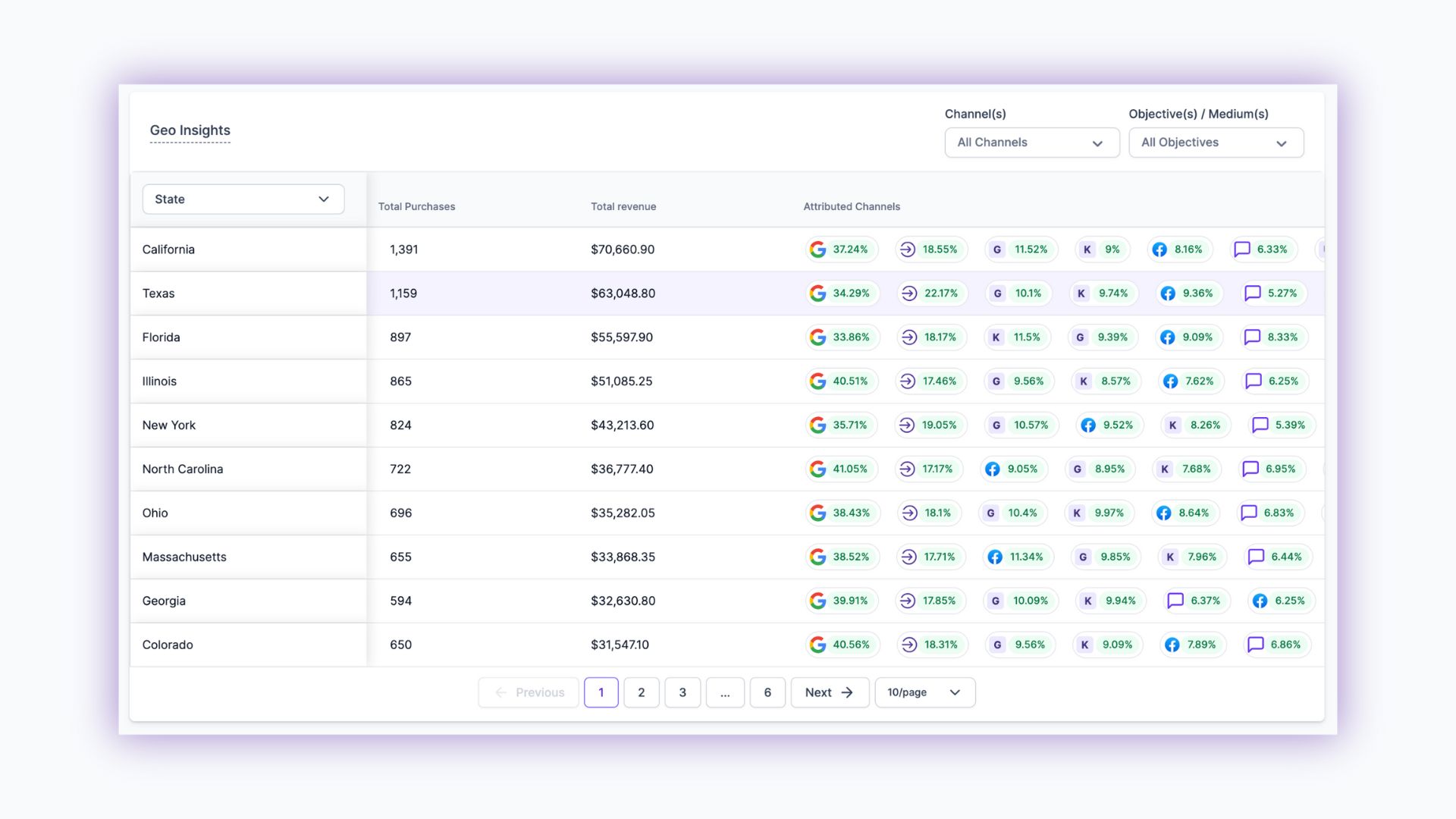Click New York's direct arrow icon showing 19.05%
The image size is (1456, 819).
tap(907, 425)
